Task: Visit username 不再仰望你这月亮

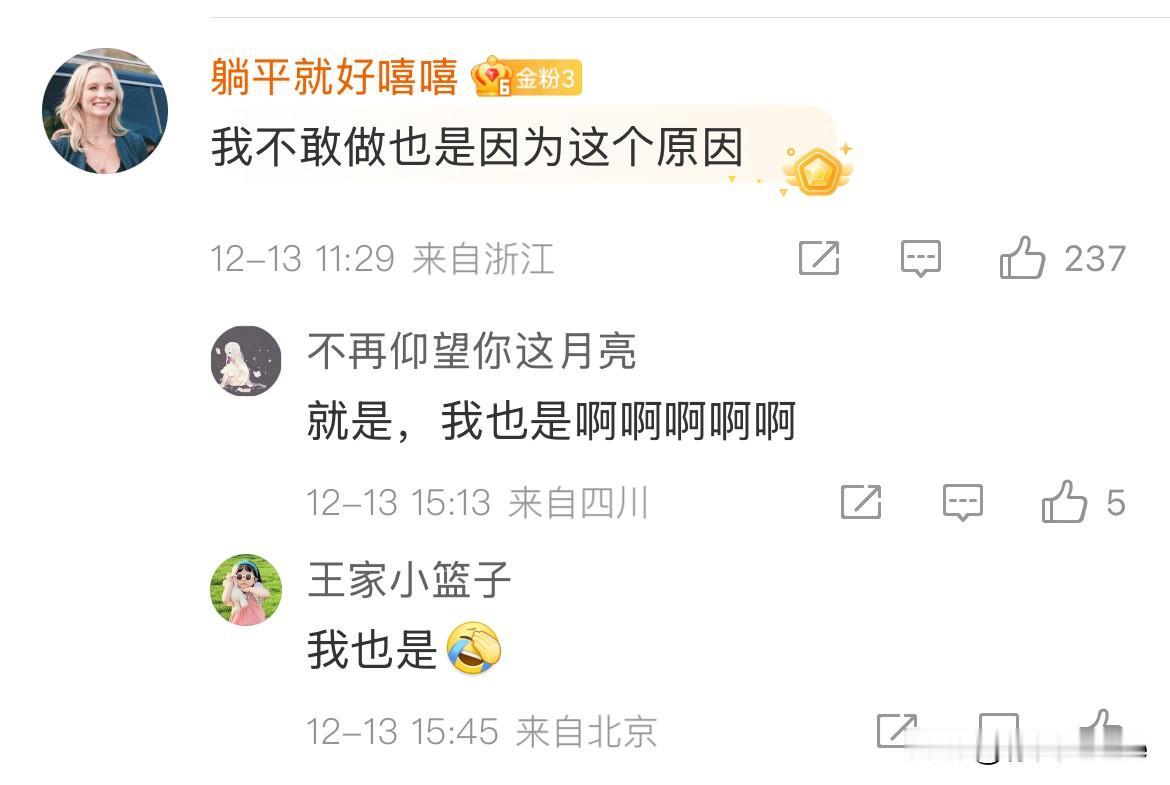Action: pyautogui.click(x=472, y=351)
